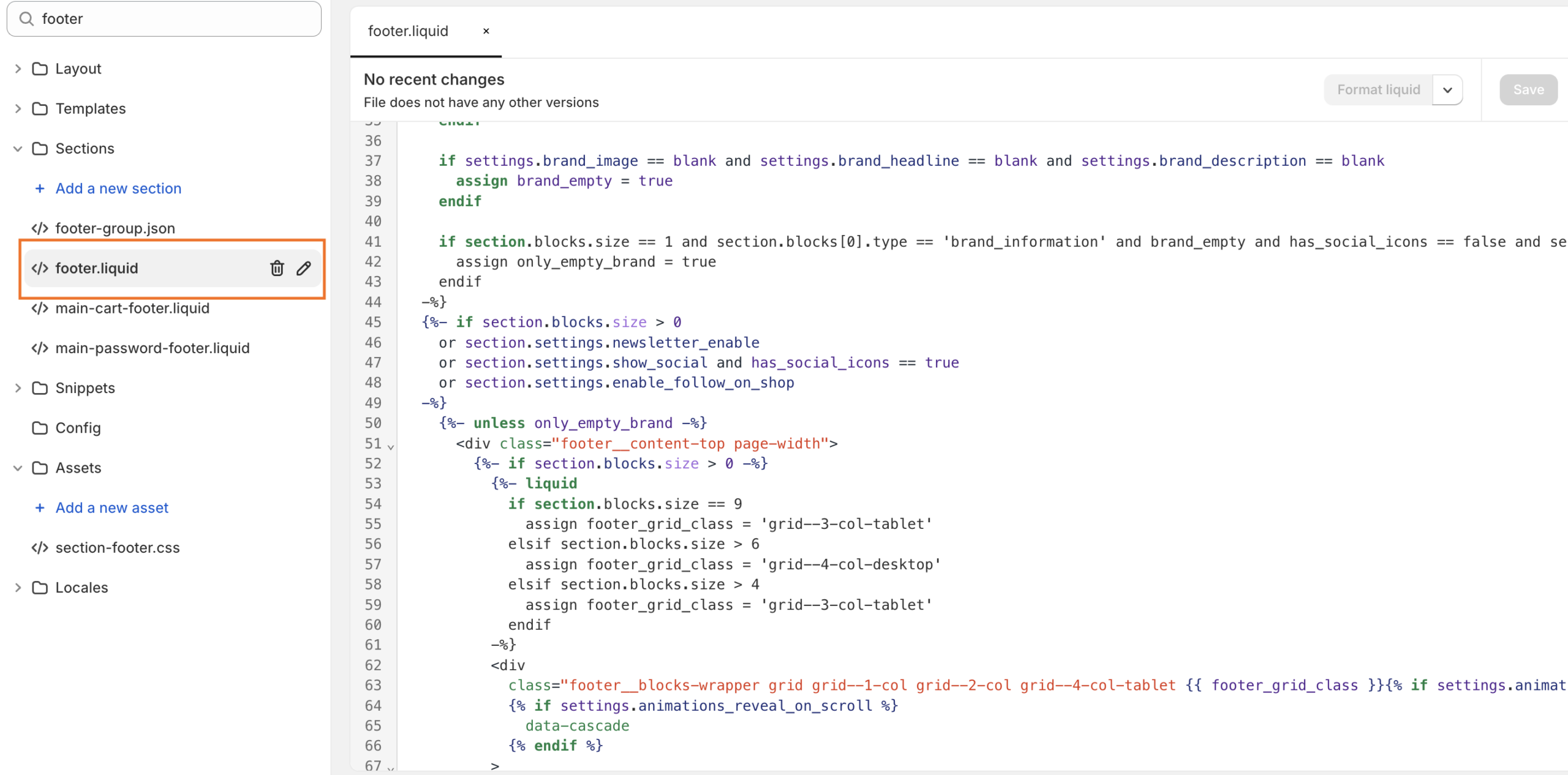Screen dimensions: 1568x775
Task: Click 'assign brand_empty = true' code line
Action: tap(564, 181)
